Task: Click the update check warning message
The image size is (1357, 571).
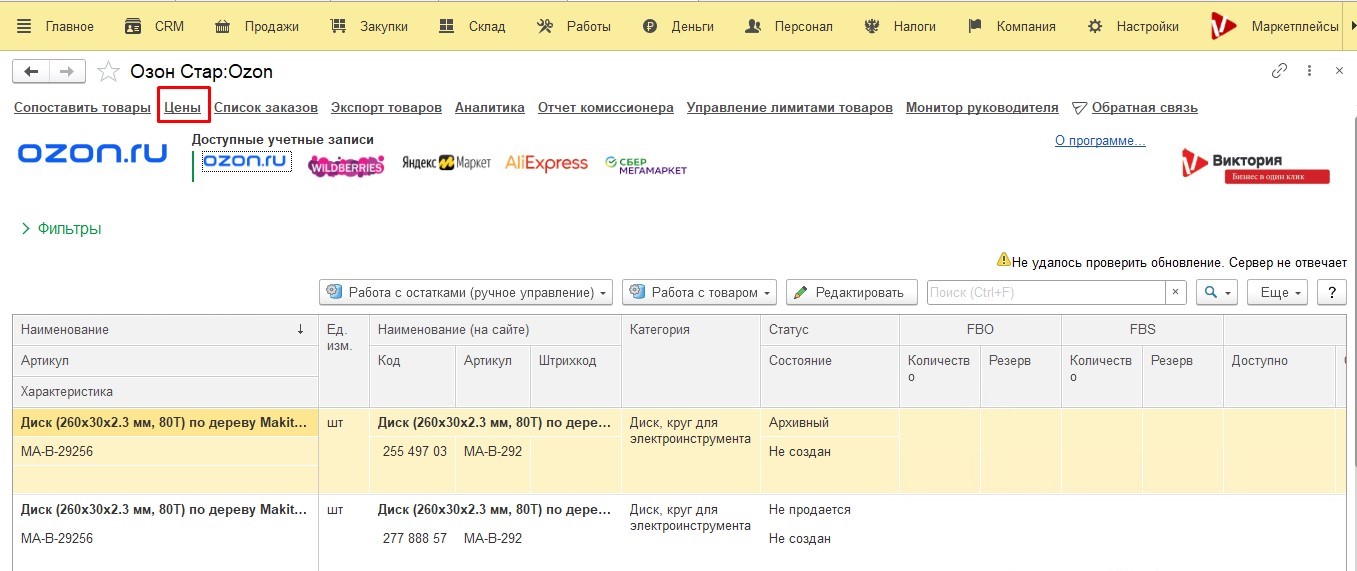Action: (x=1172, y=262)
